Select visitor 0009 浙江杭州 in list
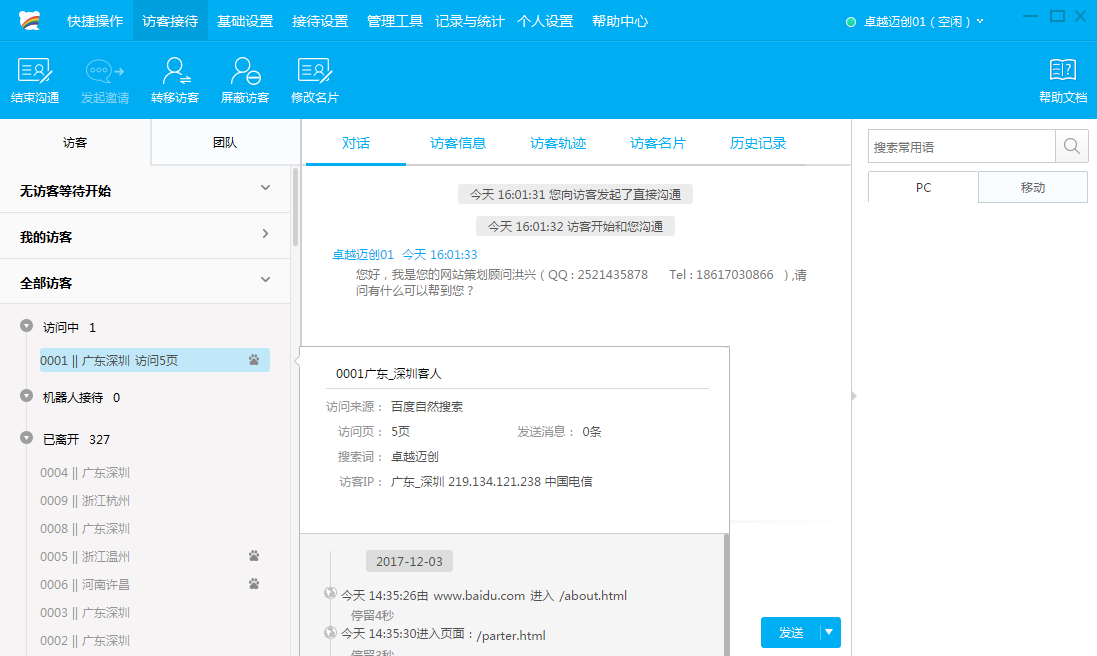The image size is (1097, 656). (85, 500)
